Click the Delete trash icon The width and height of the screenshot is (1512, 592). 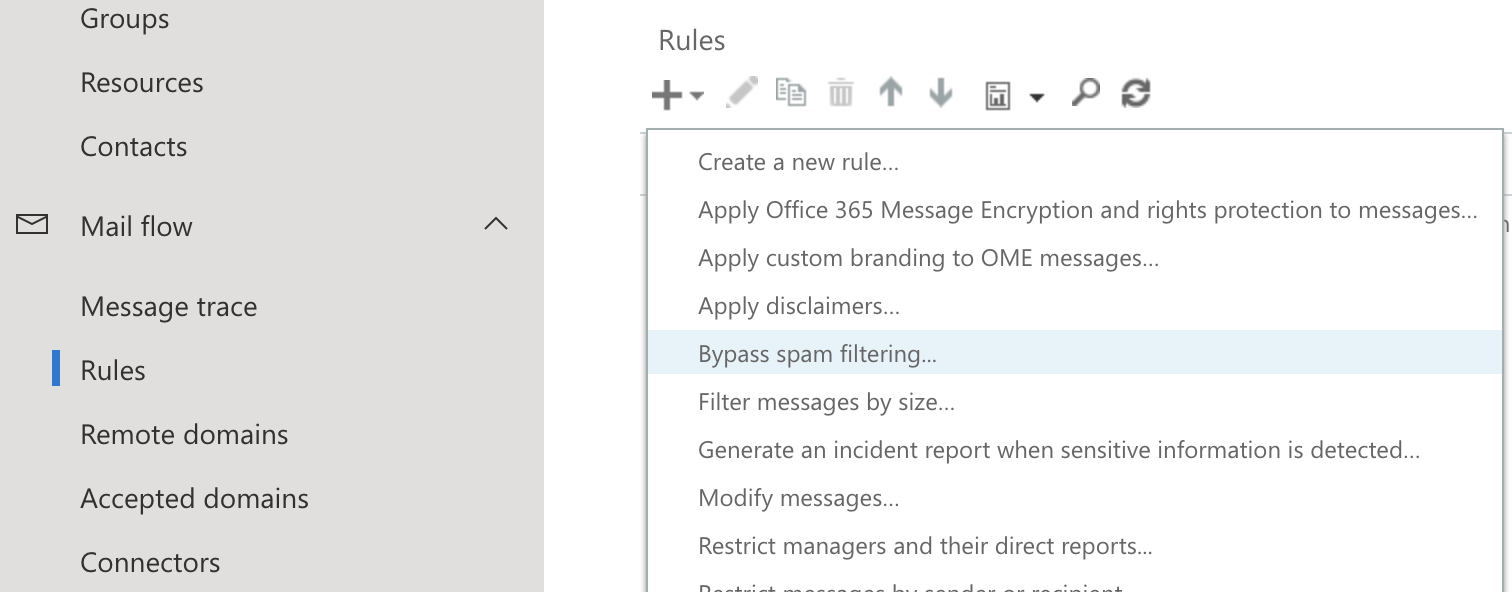(840, 93)
